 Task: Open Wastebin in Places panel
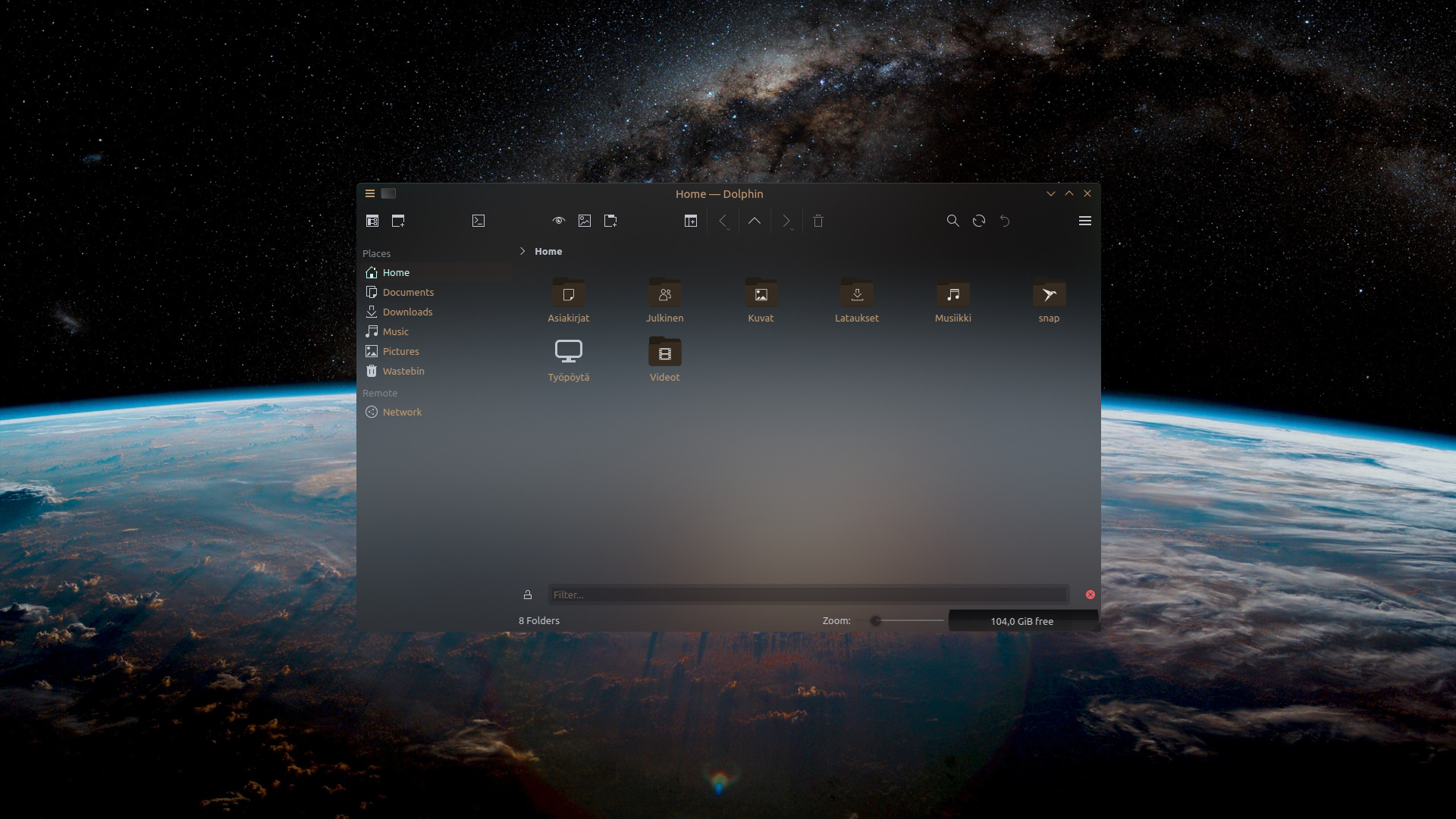click(x=437, y=371)
